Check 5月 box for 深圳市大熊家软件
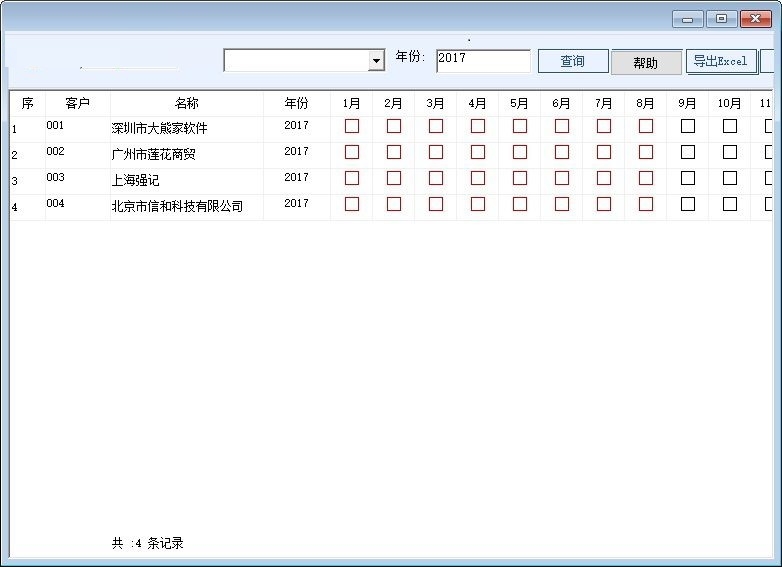This screenshot has width=782, height=567. click(520, 126)
